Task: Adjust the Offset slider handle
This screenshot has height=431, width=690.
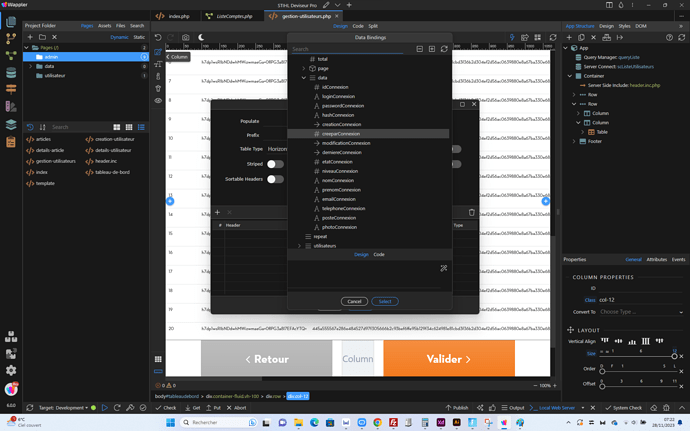Action: coord(602,386)
